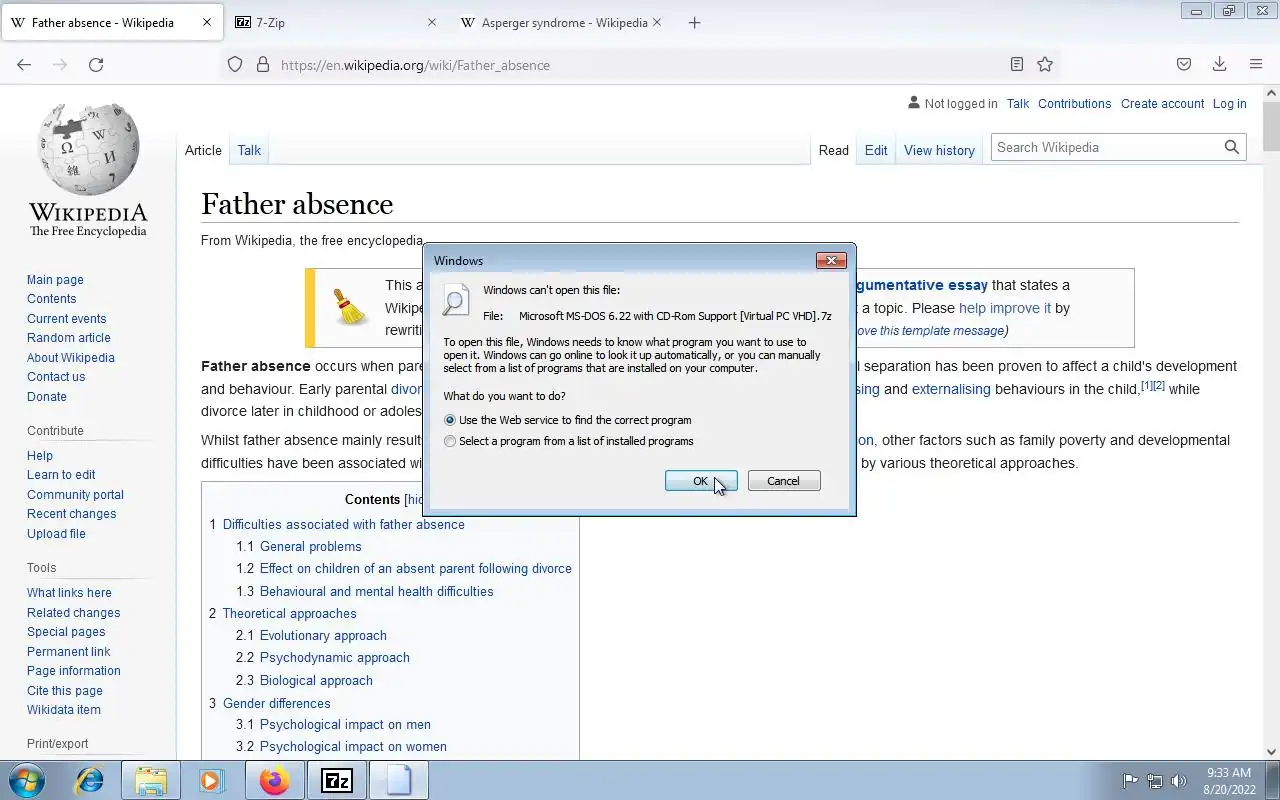This screenshot has width=1280, height=800.
Task: Open Wikidata item sidebar link
Action: tap(64, 710)
